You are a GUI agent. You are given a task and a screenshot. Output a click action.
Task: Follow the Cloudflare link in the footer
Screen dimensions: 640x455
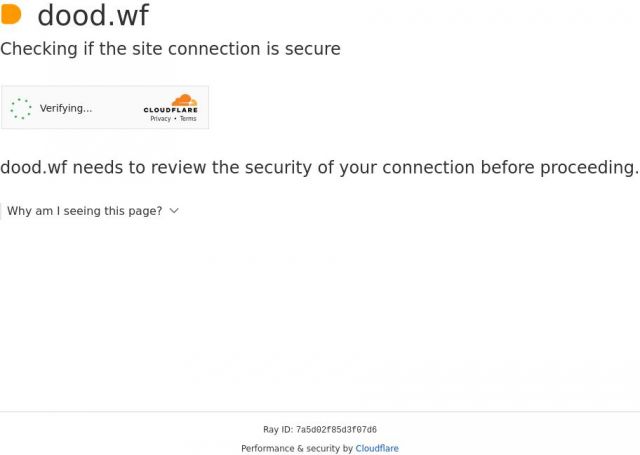coord(377,449)
